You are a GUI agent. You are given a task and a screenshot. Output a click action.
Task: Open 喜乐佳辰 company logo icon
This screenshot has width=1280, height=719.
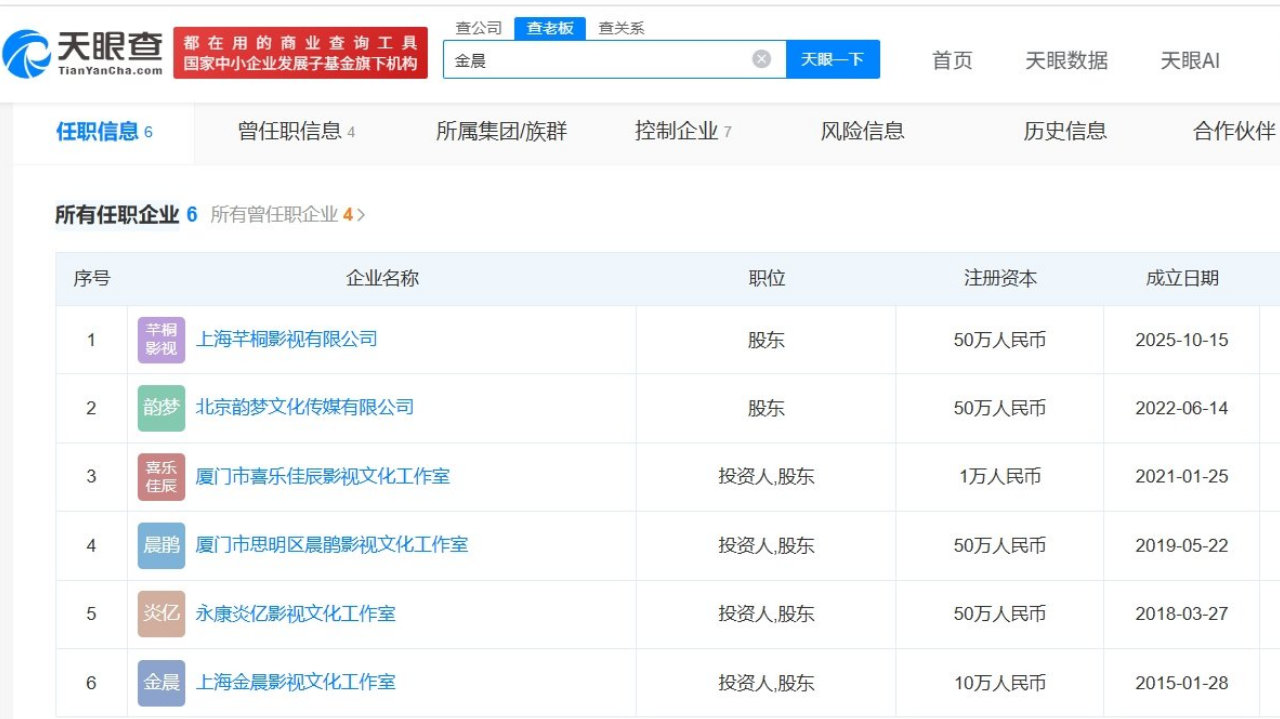click(x=161, y=477)
